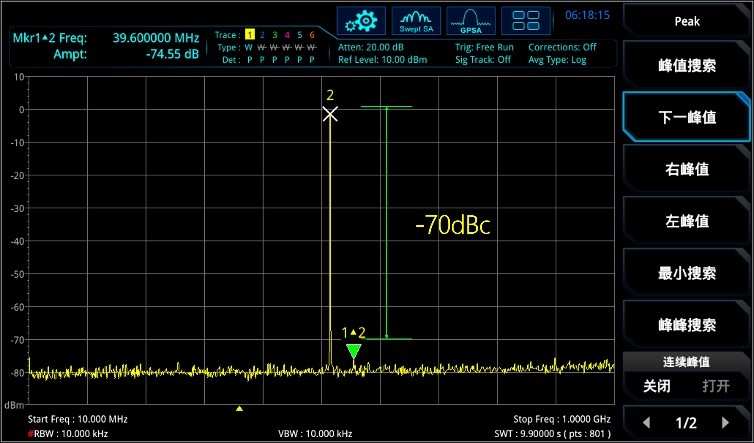Viewport: 754px width, 443px height.
Task: Click the white X marker 2 on the peak
Action: click(x=330, y=114)
